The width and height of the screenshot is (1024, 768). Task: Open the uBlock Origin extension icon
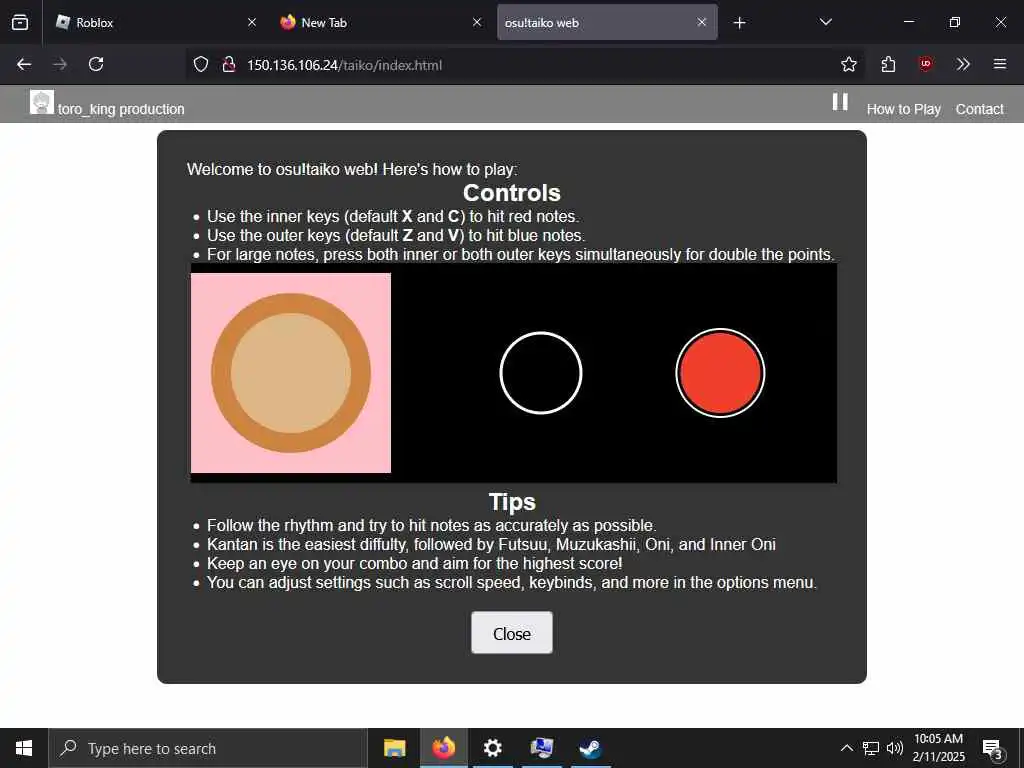[x=925, y=64]
